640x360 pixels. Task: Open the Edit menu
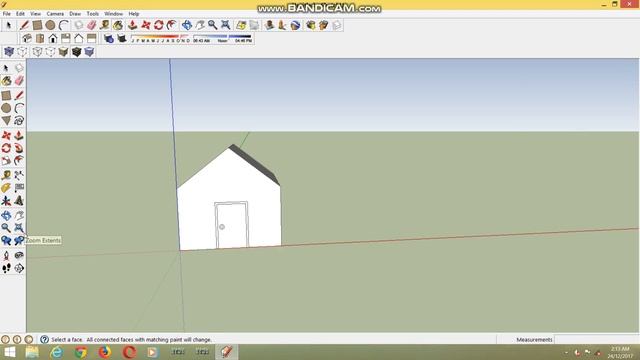[x=20, y=13]
